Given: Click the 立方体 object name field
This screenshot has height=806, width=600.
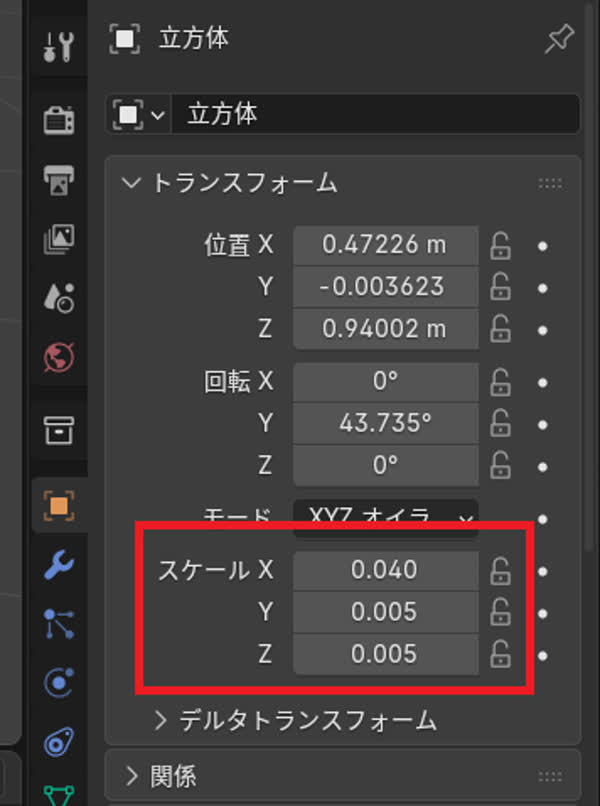Looking at the screenshot, I should [375, 114].
